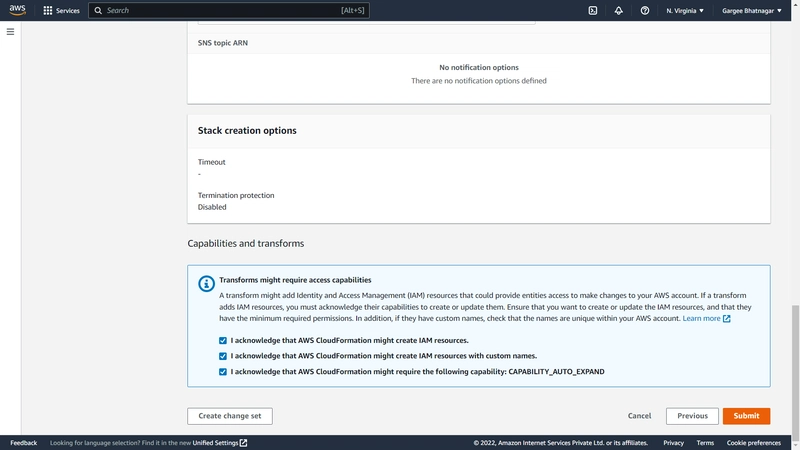Click the Learn more external link icon
The image size is (800, 450).
pos(727,318)
